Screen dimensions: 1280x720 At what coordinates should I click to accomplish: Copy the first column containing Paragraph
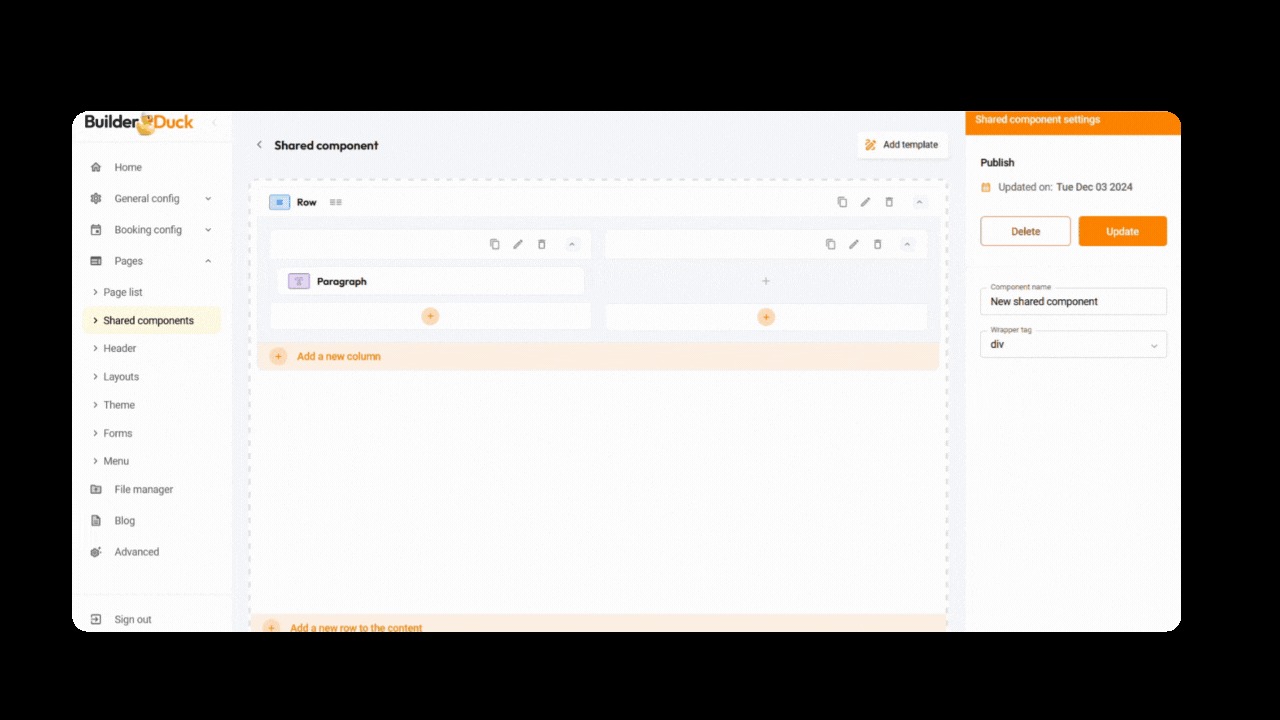494,244
